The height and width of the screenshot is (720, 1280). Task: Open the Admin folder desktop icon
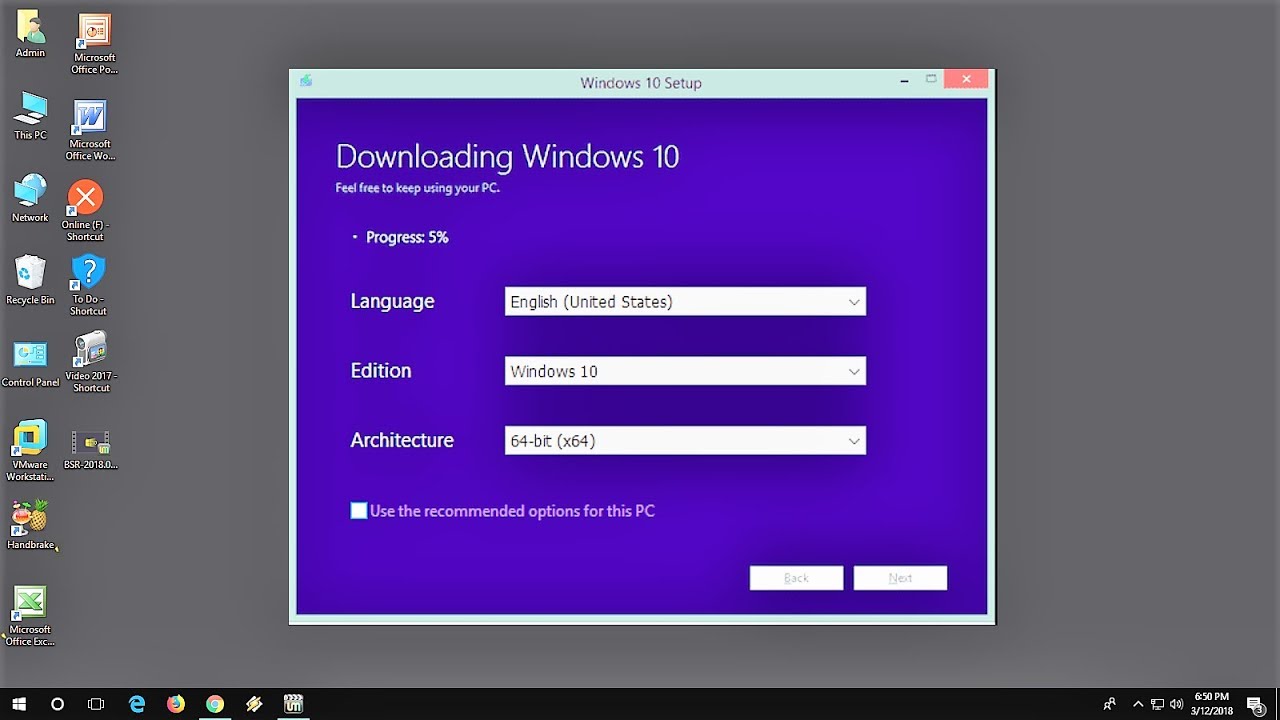click(30, 33)
